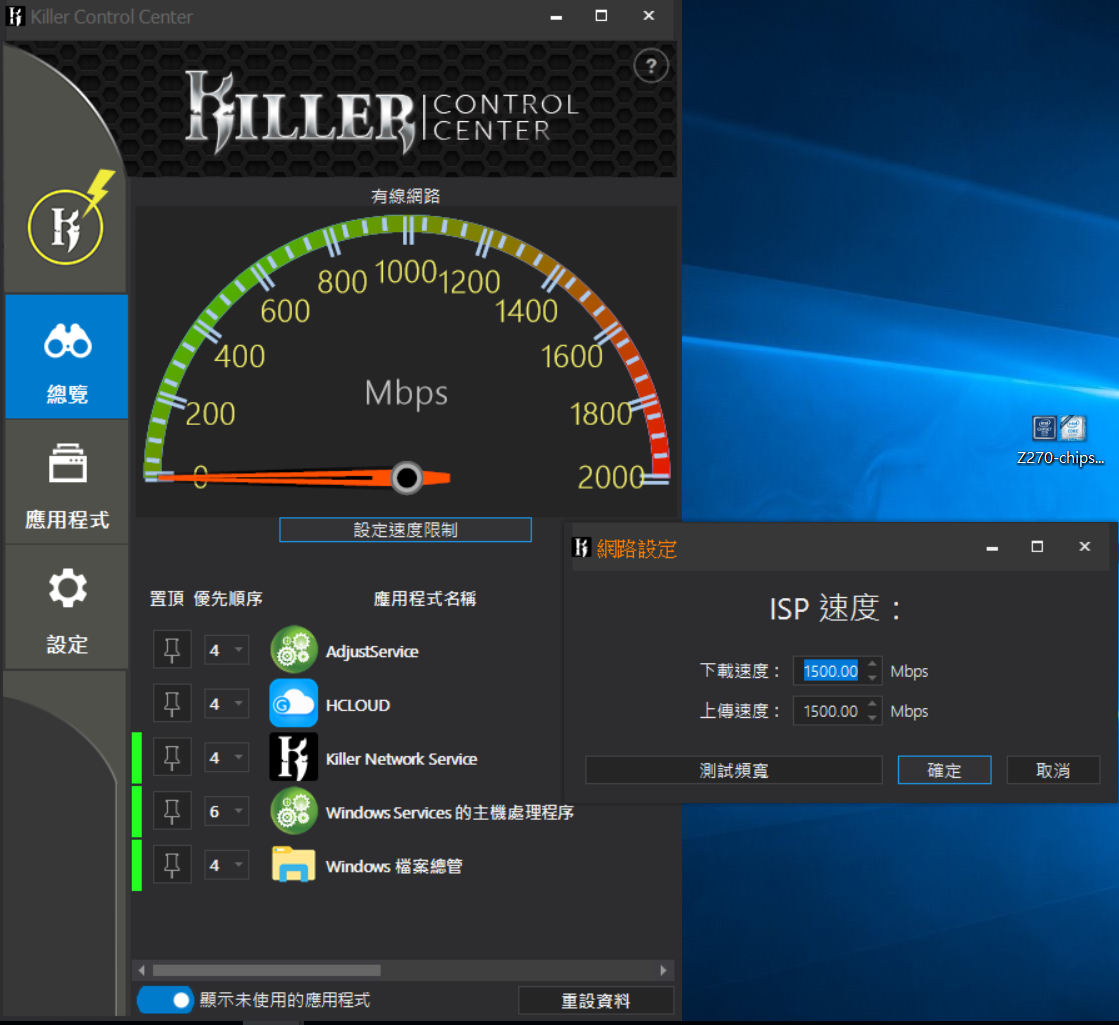Click the 取消 cancel button
1119x1025 pixels.
coord(1053,770)
